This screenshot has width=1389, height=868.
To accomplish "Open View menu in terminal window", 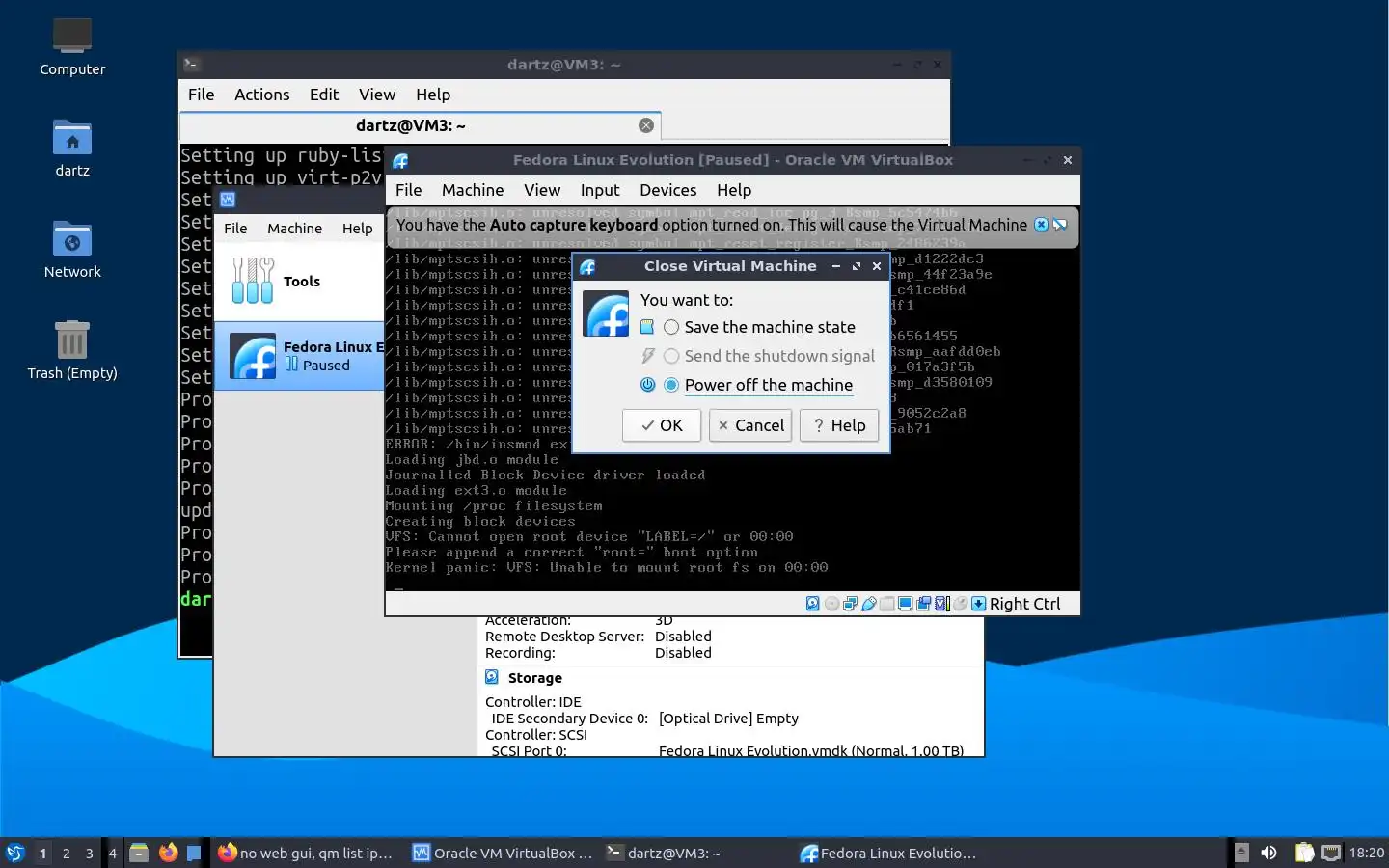I will point(377,95).
